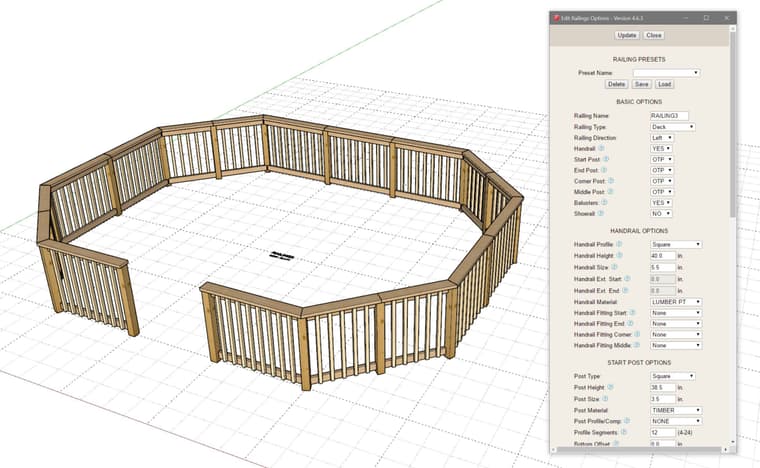The height and width of the screenshot is (468, 760).
Task: Open the Handrail Material LUMBER PT dropdown
Action: pos(676,302)
